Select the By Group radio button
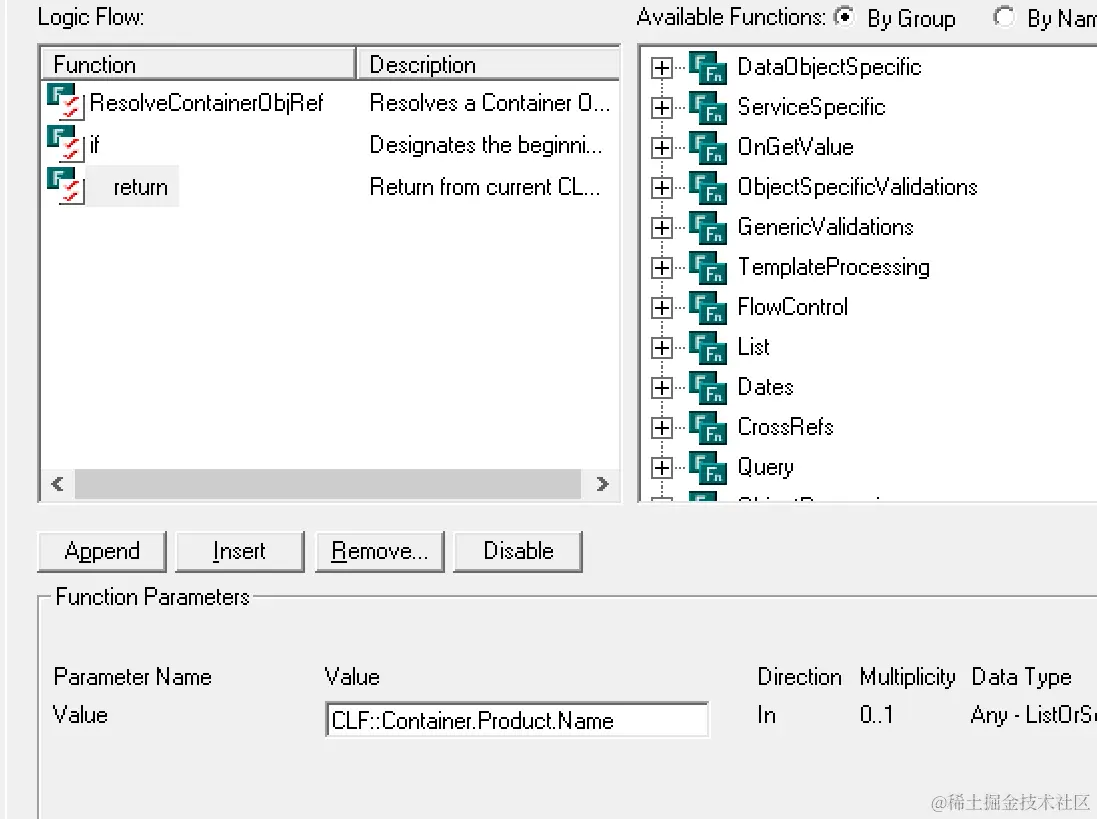Viewport: 1097px width, 819px height. pyautogui.click(x=845, y=18)
